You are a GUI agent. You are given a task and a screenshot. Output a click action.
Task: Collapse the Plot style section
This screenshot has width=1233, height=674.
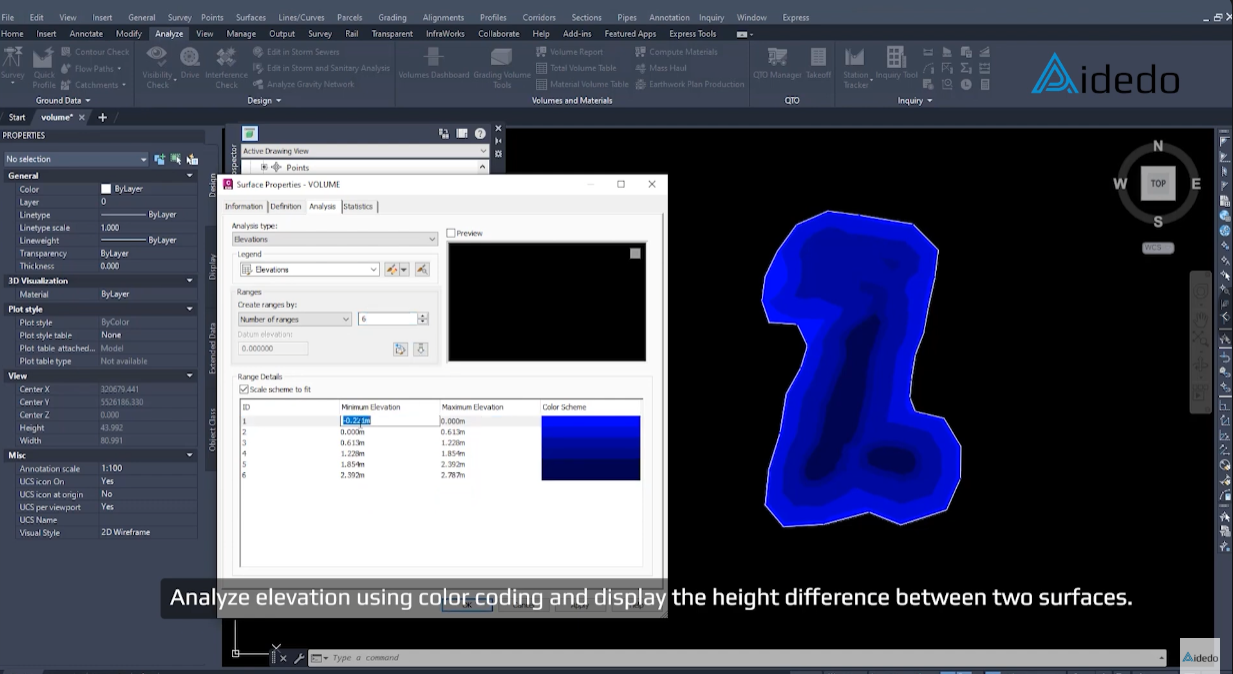pyautogui.click(x=190, y=309)
